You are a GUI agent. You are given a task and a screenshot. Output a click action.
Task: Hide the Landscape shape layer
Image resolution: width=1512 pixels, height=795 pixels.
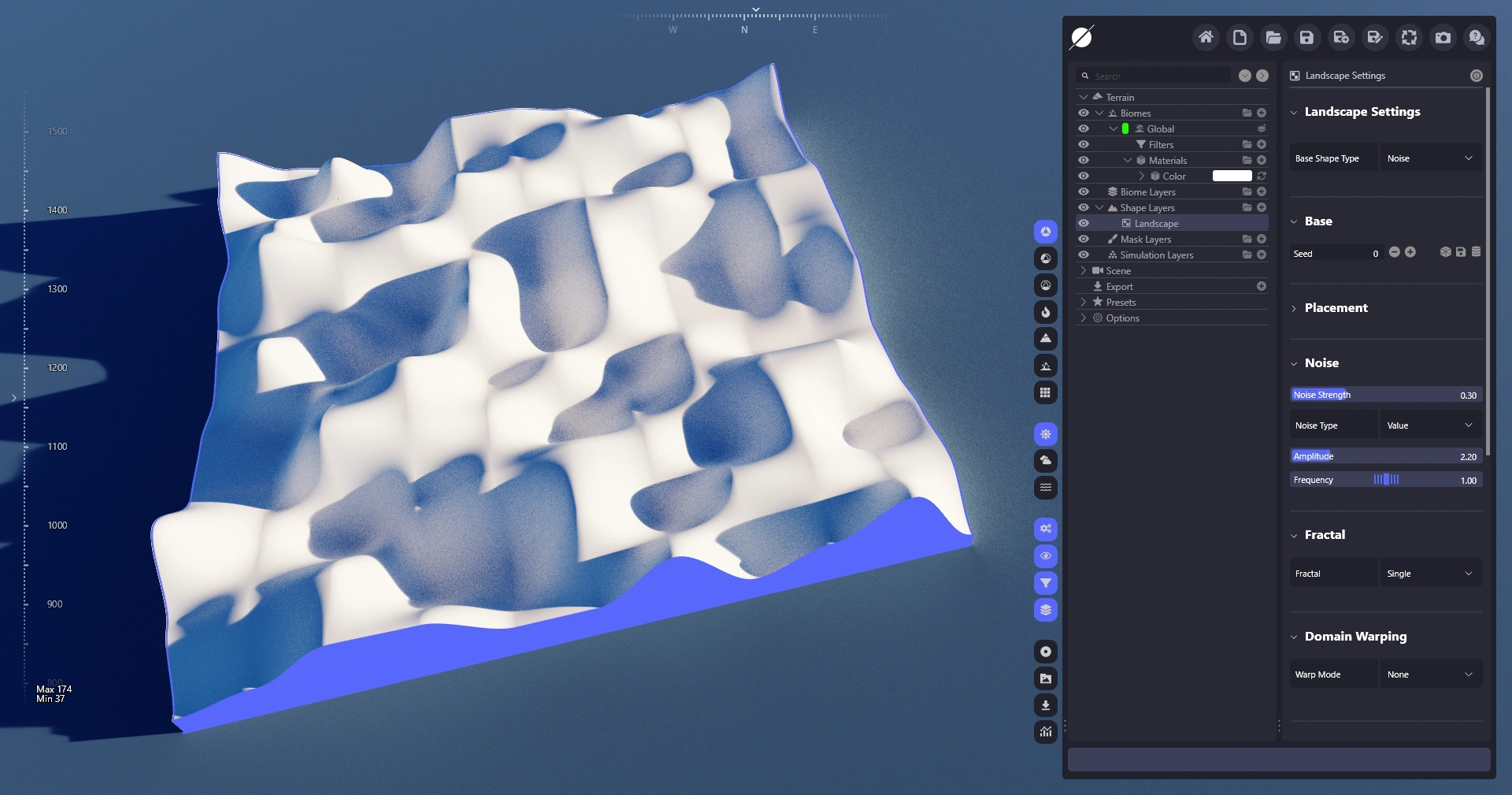point(1084,223)
